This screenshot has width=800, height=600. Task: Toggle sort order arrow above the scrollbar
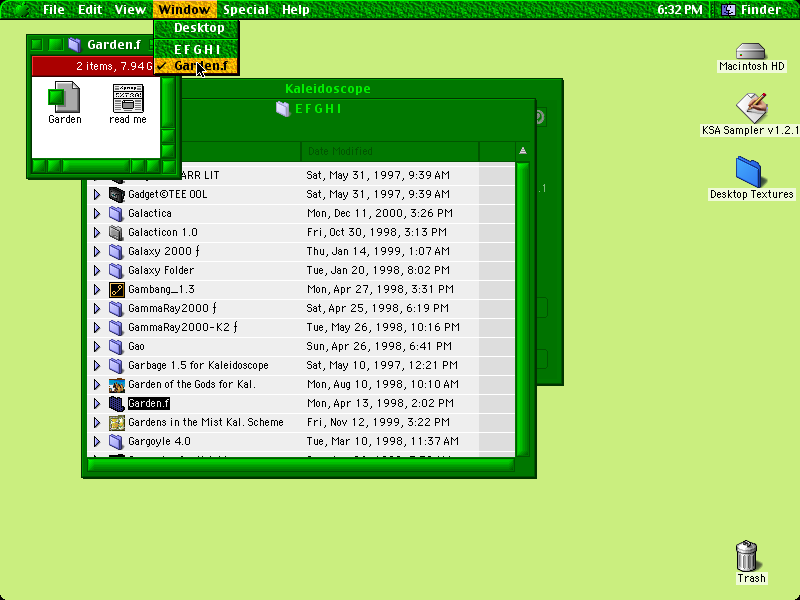click(x=522, y=151)
